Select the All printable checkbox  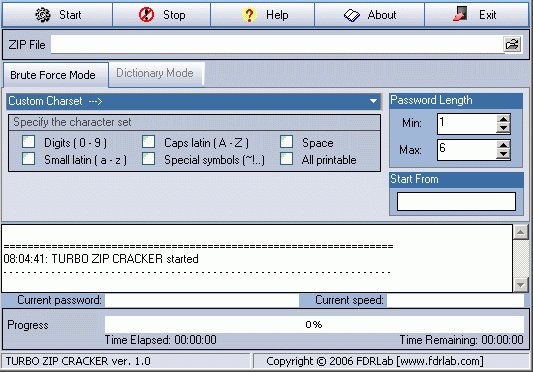tap(287, 158)
